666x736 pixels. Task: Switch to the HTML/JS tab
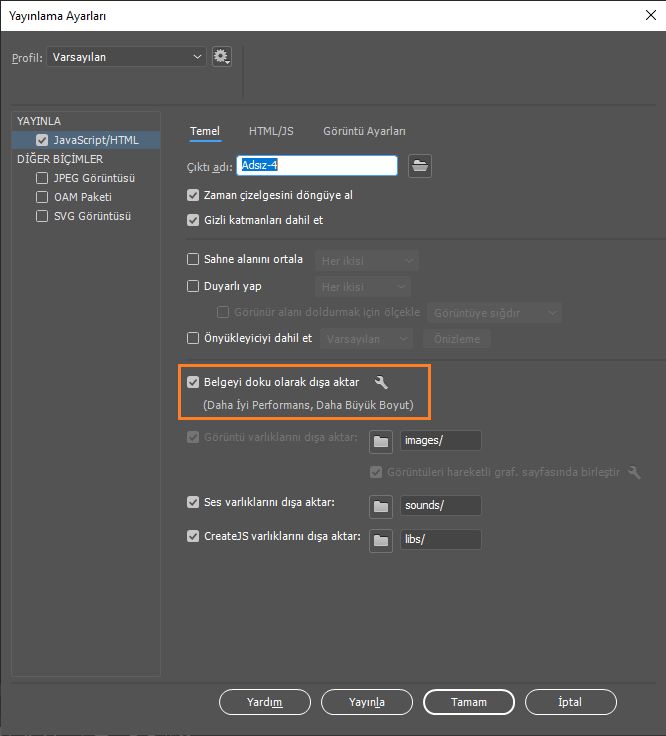click(271, 131)
